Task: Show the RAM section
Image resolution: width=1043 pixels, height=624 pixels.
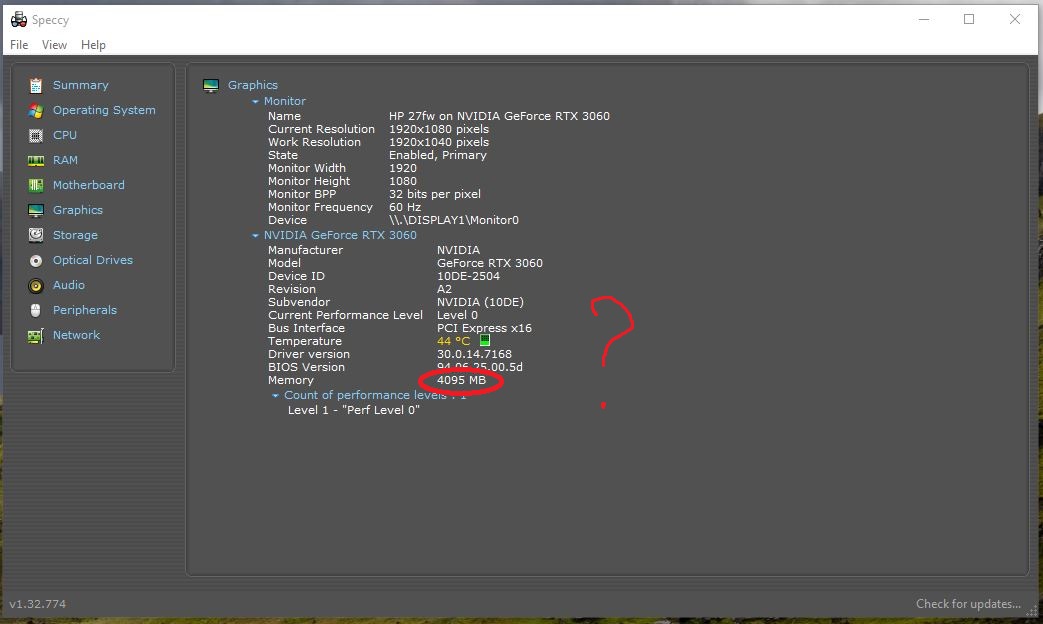Action: point(65,160)
